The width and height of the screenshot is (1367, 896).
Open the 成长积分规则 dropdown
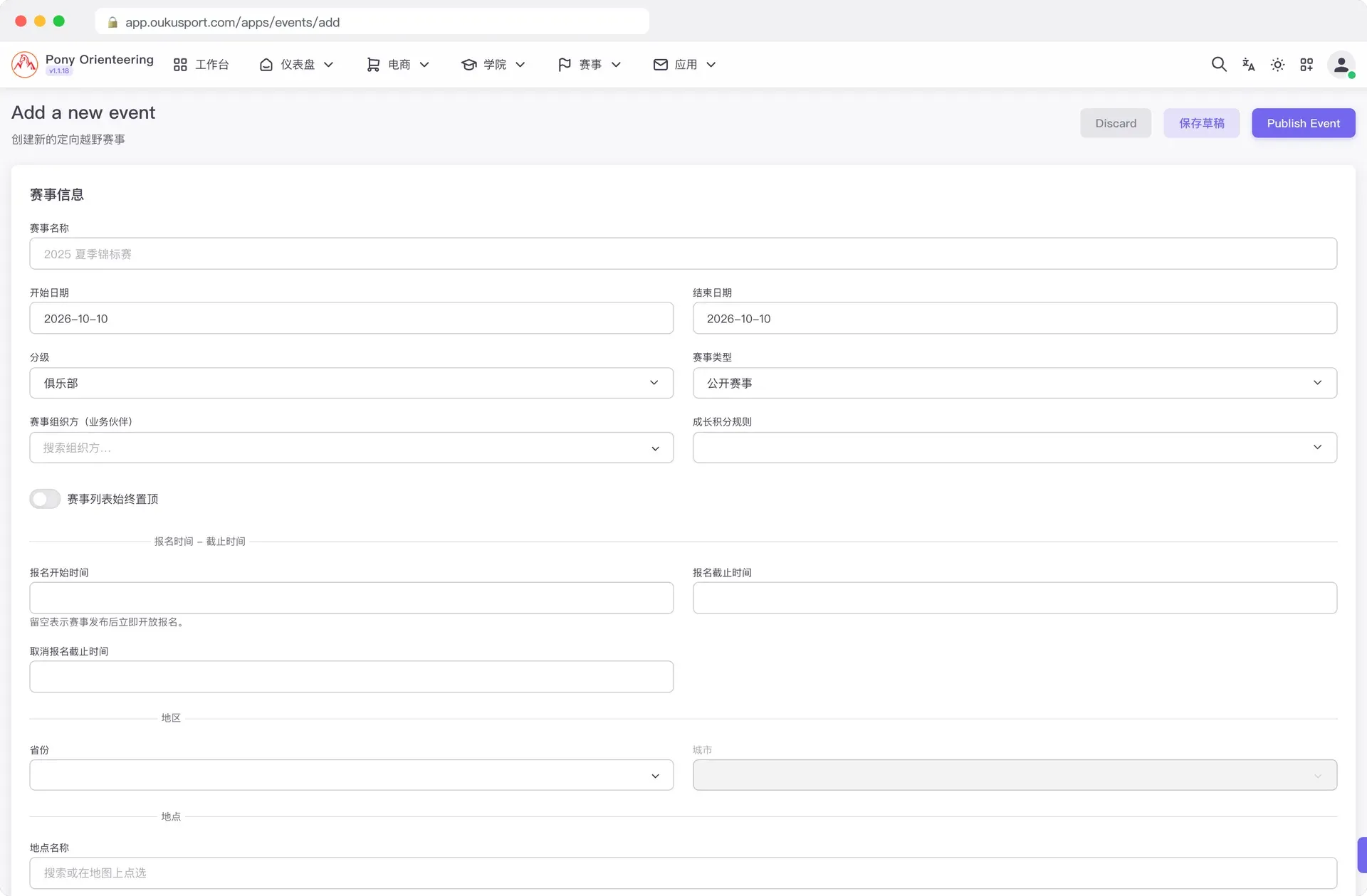1015,448
